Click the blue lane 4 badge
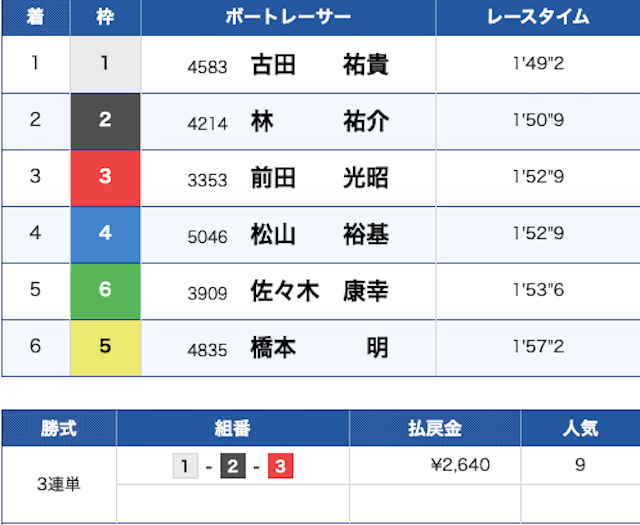The height and width of the screenshot is (525, 640). point(105,235)
